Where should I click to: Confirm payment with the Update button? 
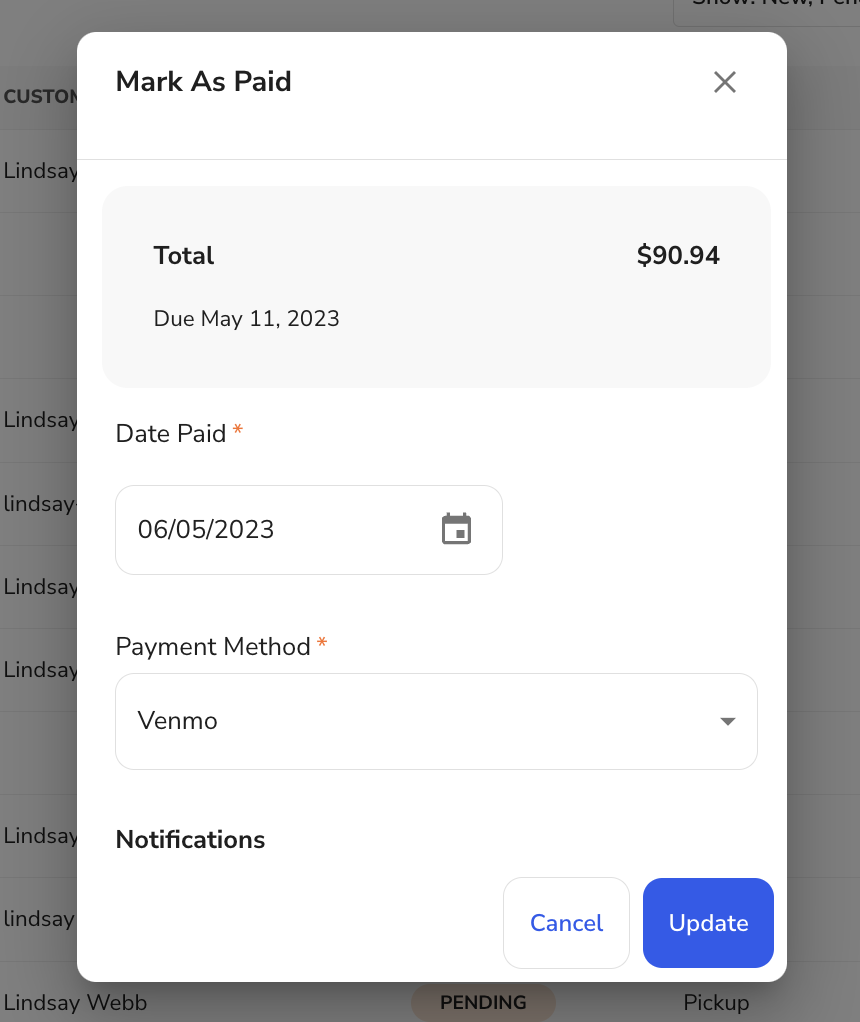pyautogui.click(x=708, y=922)
